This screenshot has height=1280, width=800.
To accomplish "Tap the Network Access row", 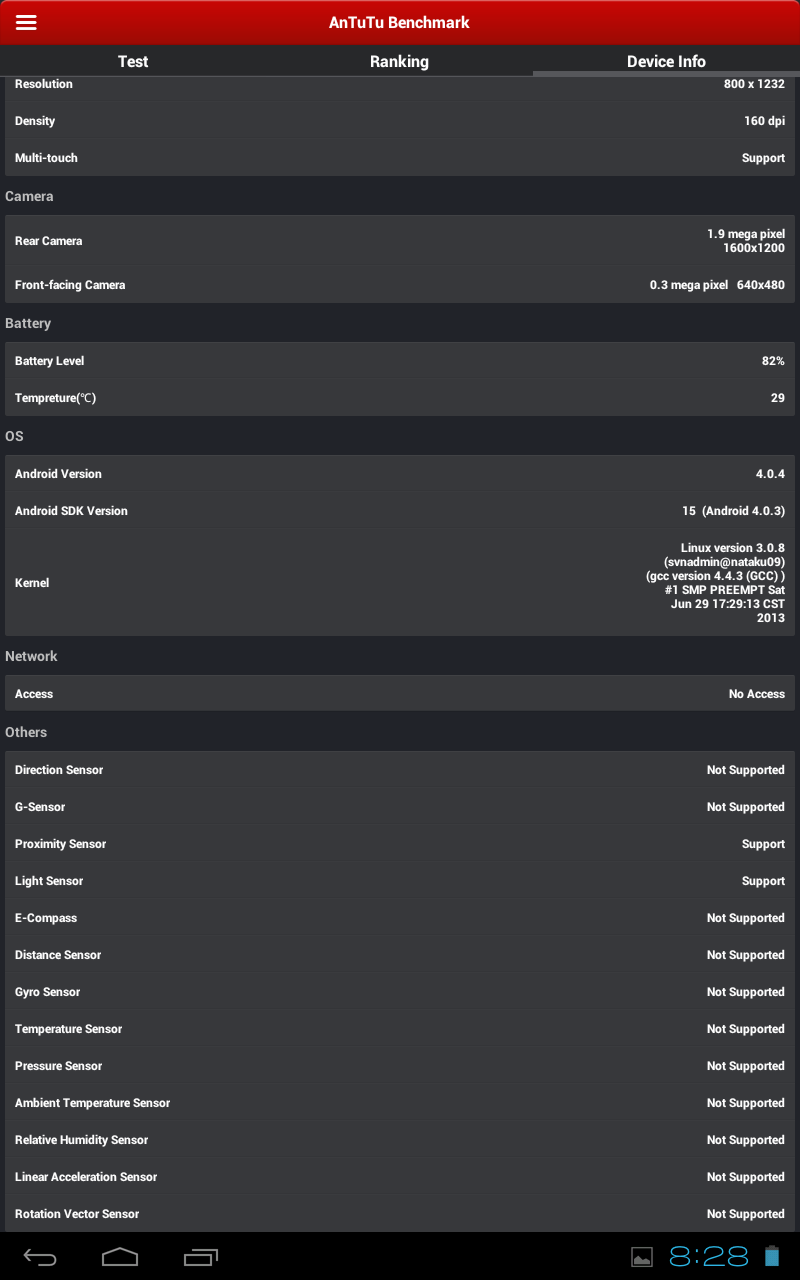I will tap(400, 694).
